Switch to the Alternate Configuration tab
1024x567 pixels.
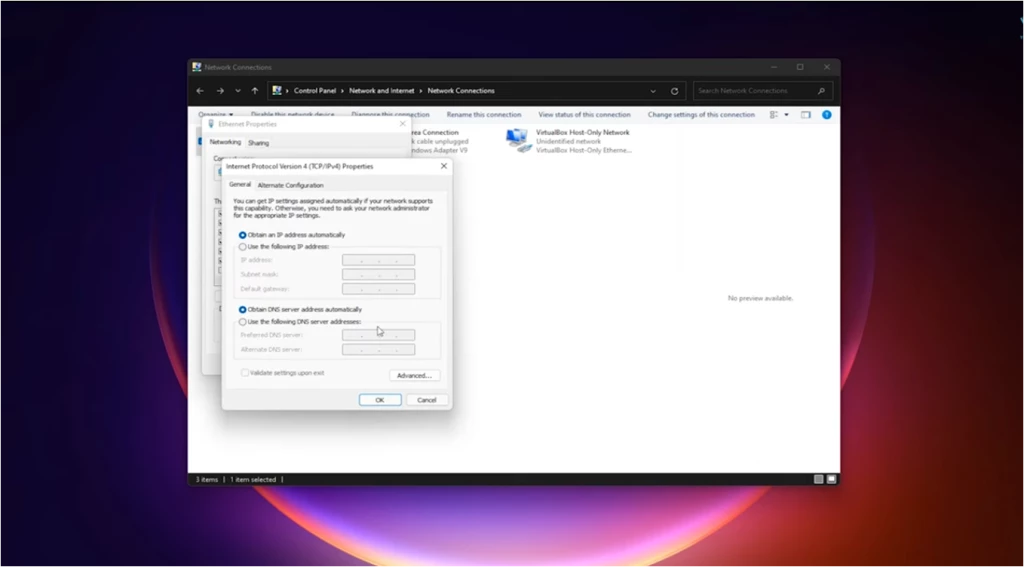click(291, 186)
